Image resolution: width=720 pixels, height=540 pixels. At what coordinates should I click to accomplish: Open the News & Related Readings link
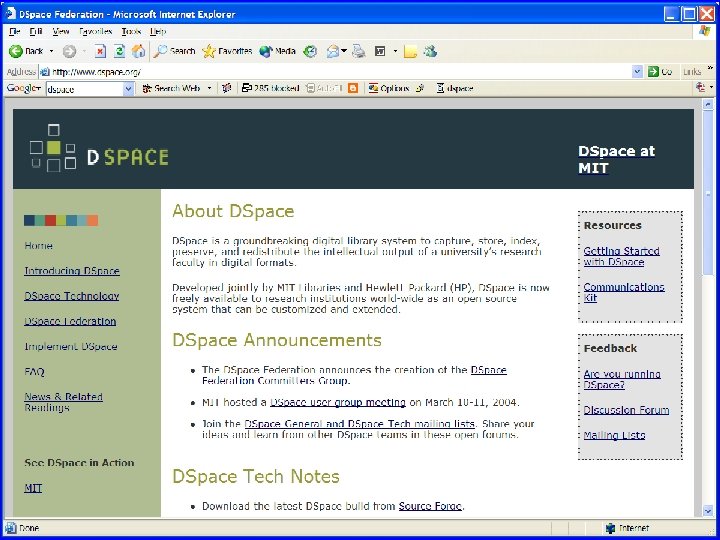coord(63,402)
